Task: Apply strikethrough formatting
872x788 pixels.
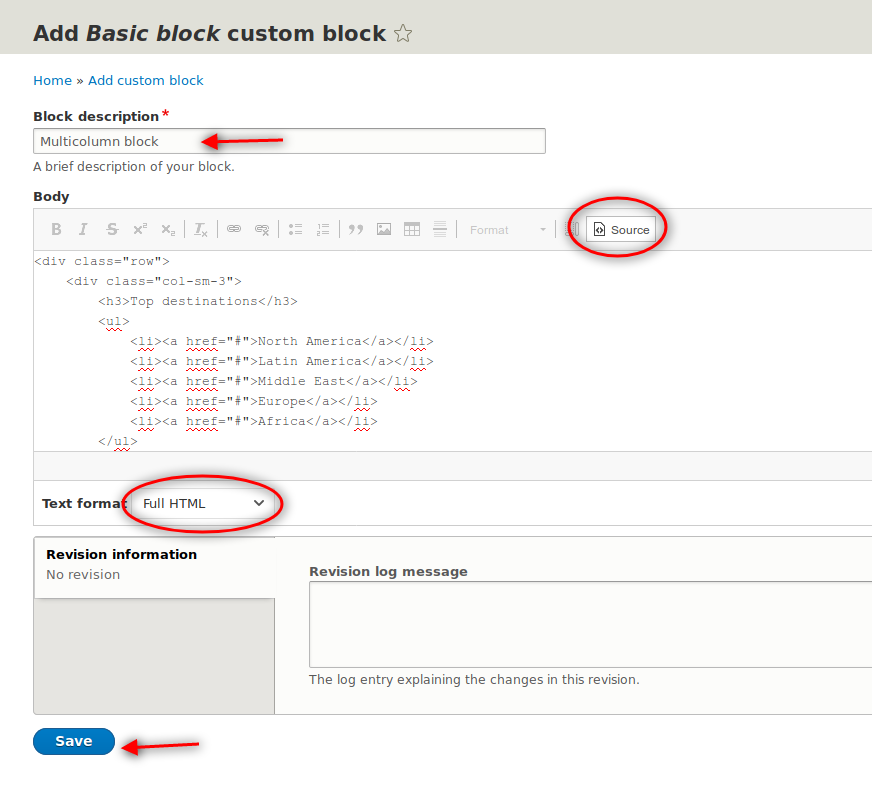Action: [112, 229]
